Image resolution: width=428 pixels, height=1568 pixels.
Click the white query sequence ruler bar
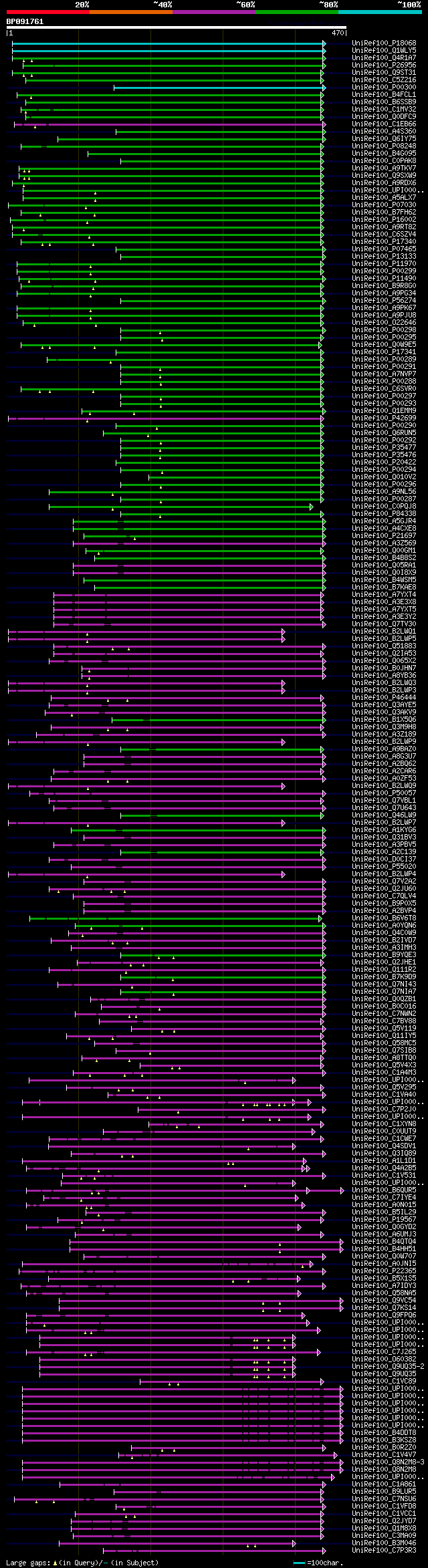coord(177,27)
